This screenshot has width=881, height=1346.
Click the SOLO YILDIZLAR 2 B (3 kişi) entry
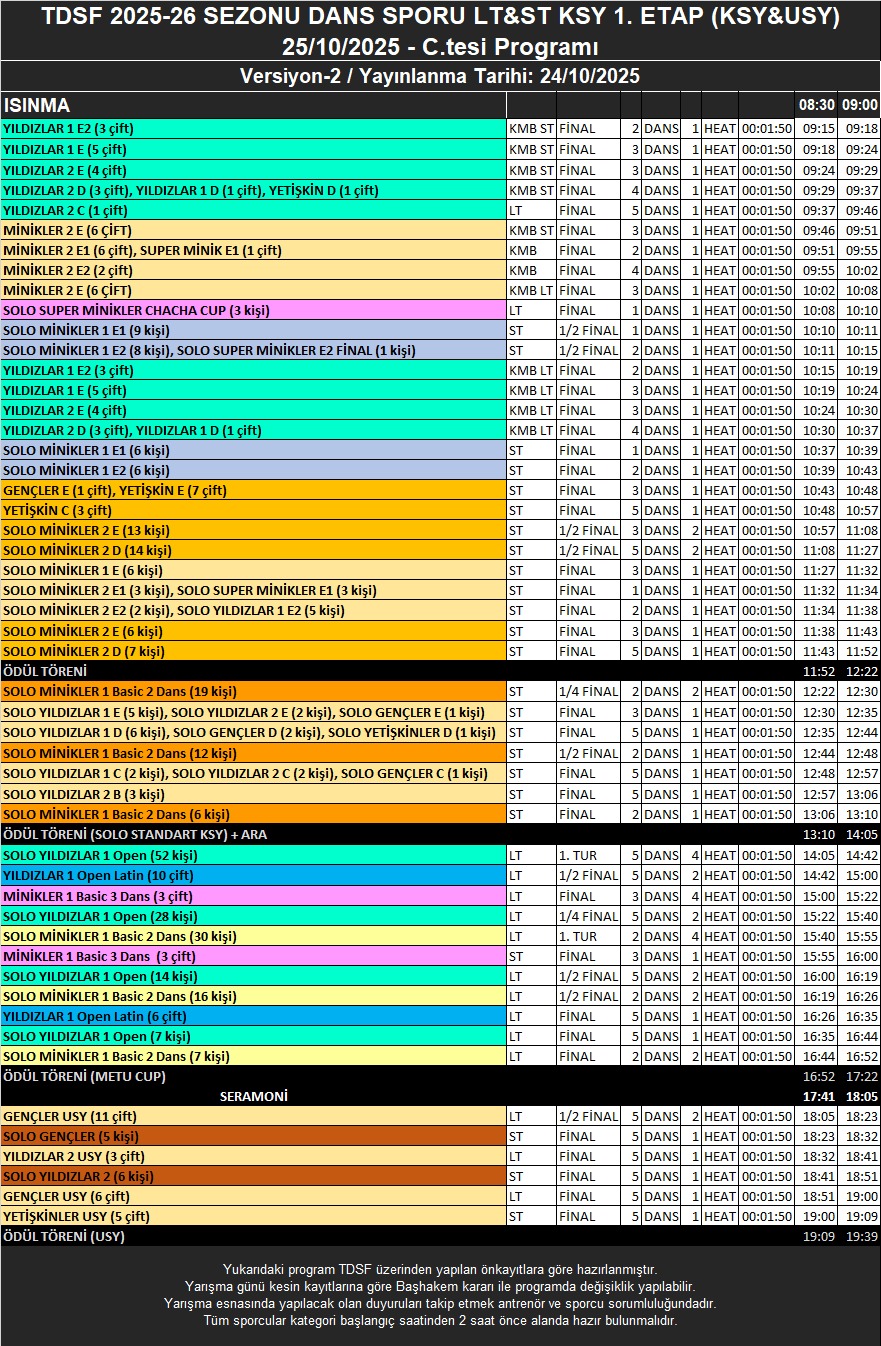pyautogui.click(x=84, y=794)
